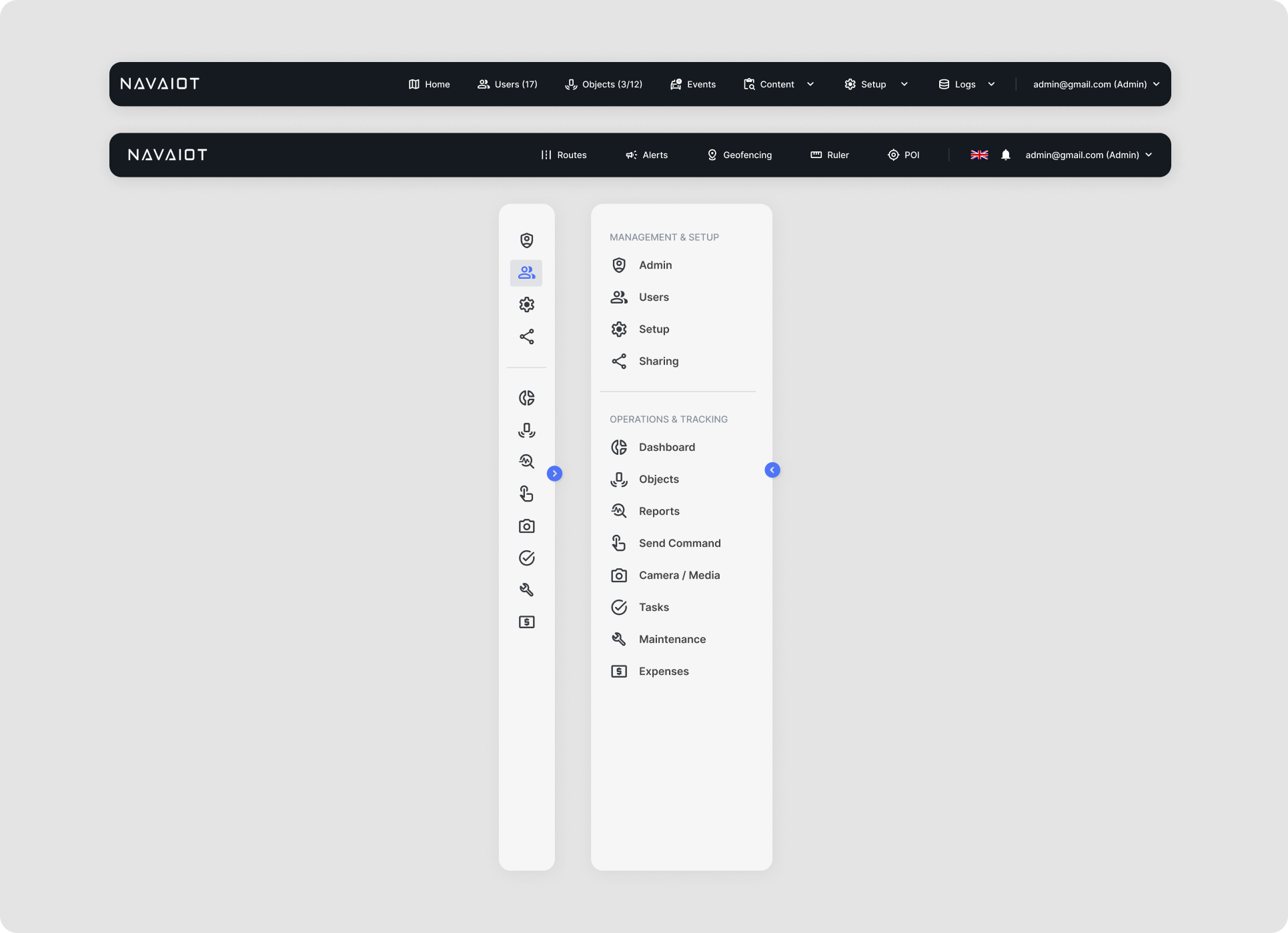Click the Expenses dollar icon in collapsed sidebar
This screenshot has height=933, width=1288.
526,622
